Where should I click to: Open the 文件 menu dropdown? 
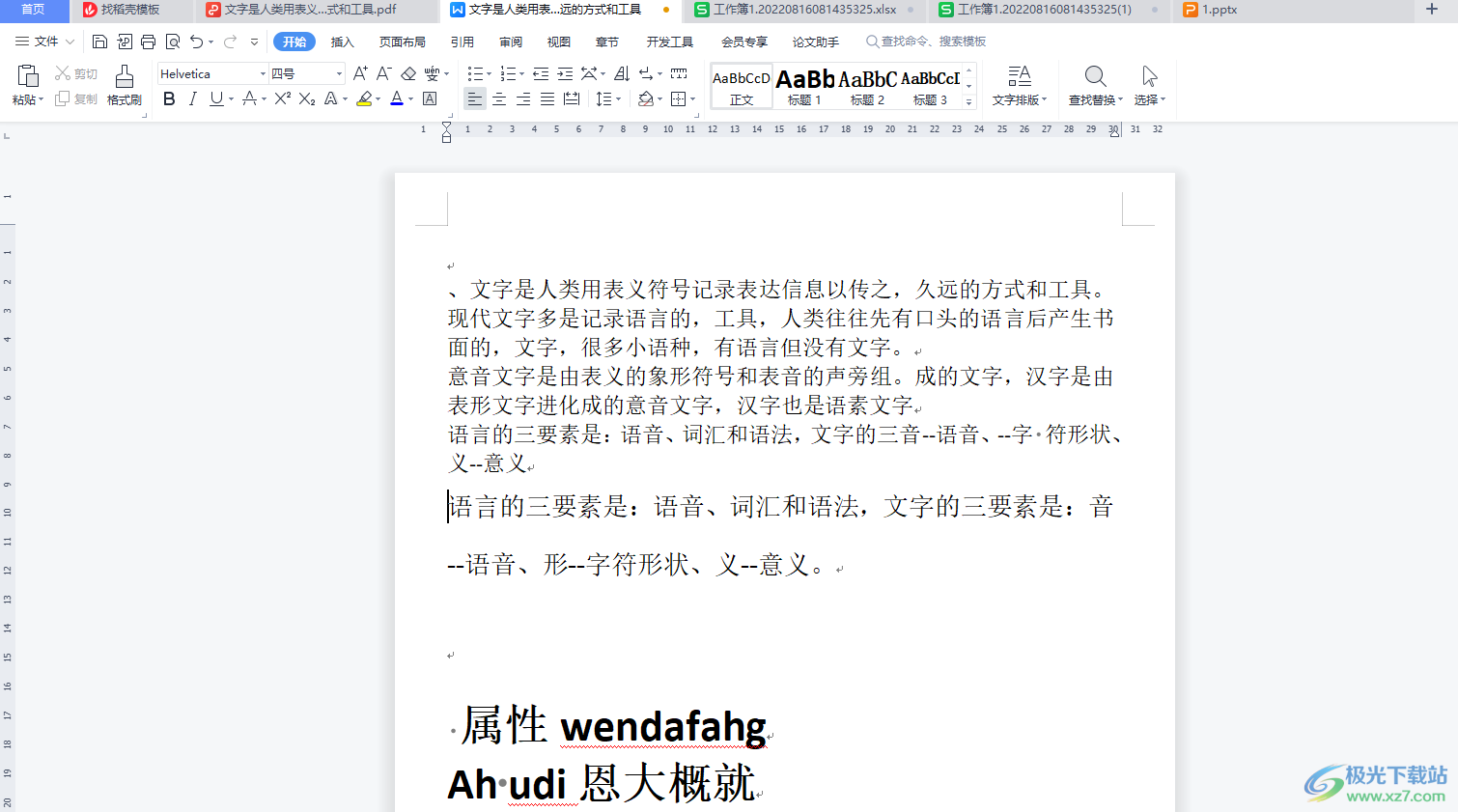pyautogui.click(x=45, y=42)
